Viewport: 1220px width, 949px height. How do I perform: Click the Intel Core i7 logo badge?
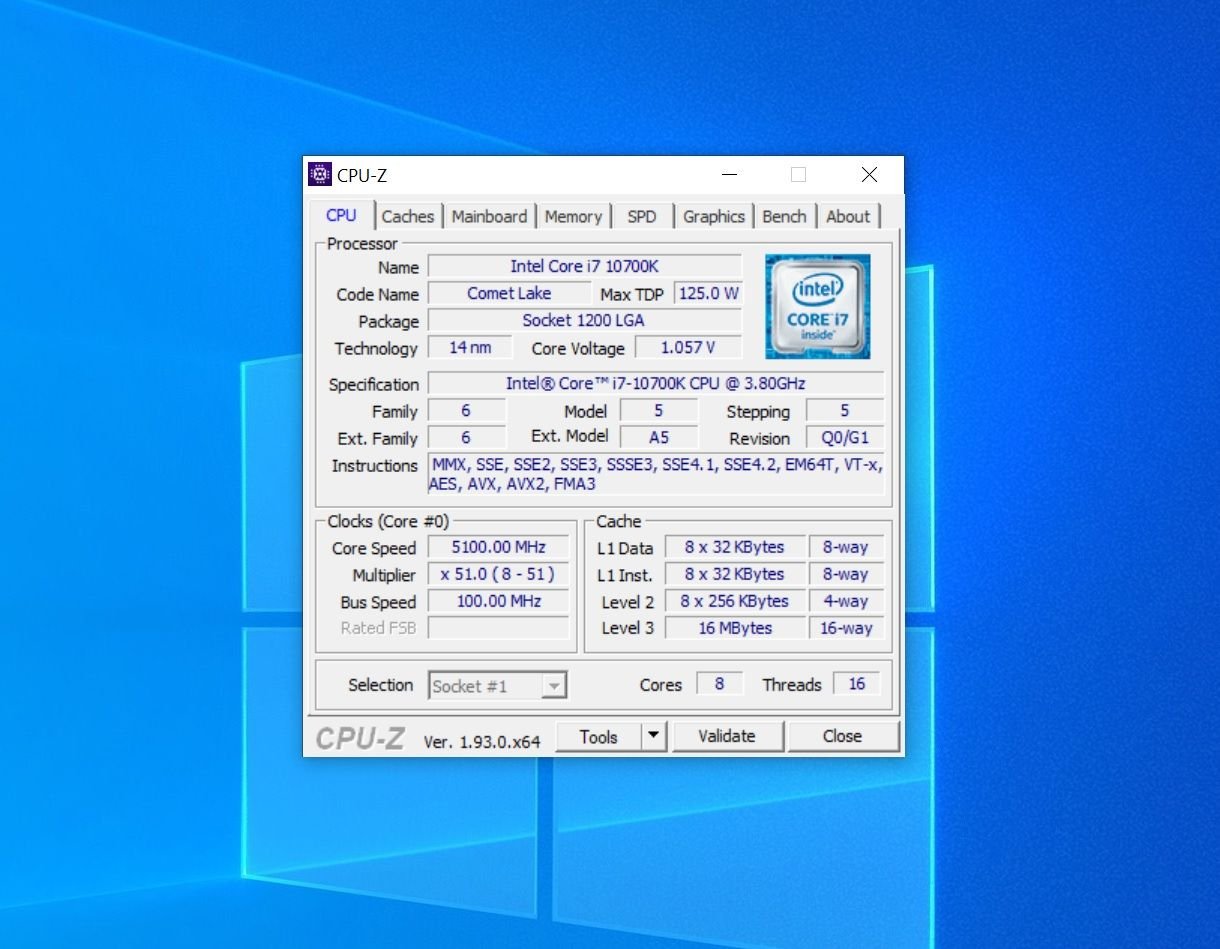point(818,306)
